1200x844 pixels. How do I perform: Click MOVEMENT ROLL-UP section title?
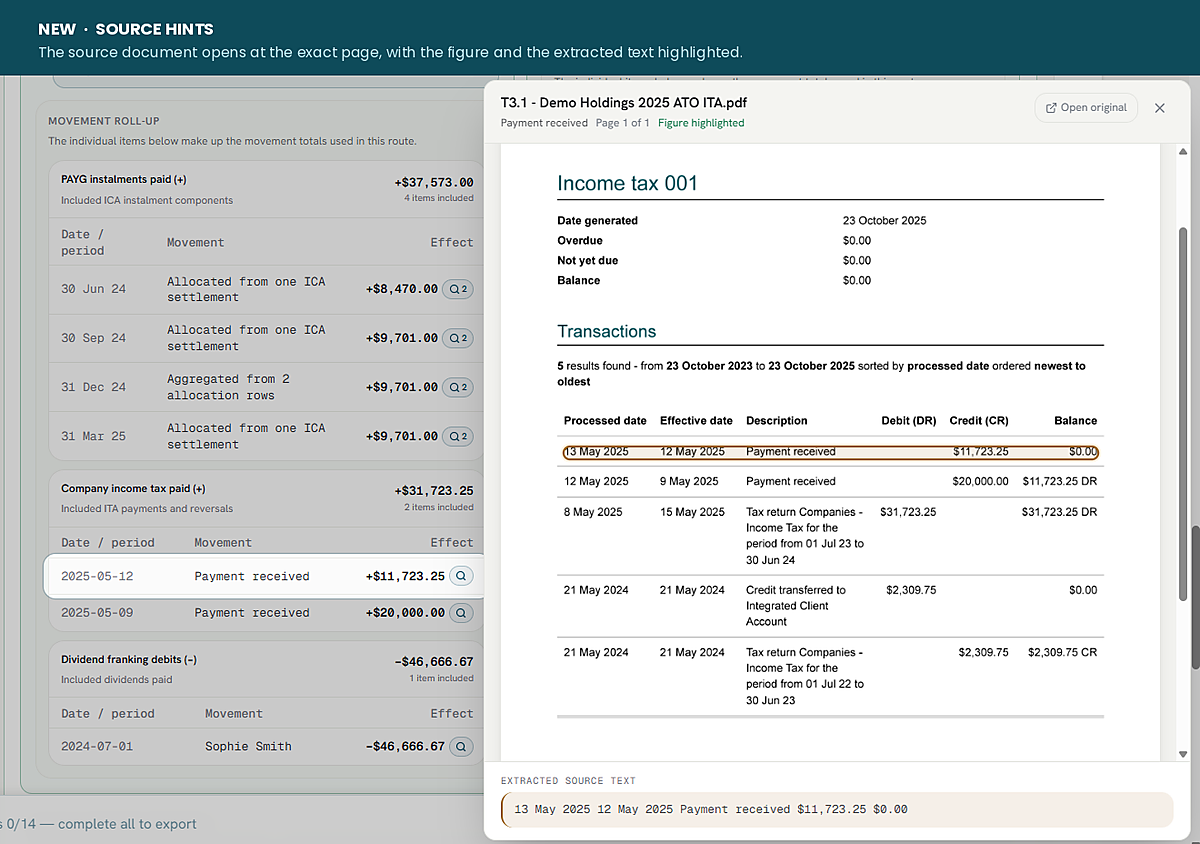pos(103,120)
